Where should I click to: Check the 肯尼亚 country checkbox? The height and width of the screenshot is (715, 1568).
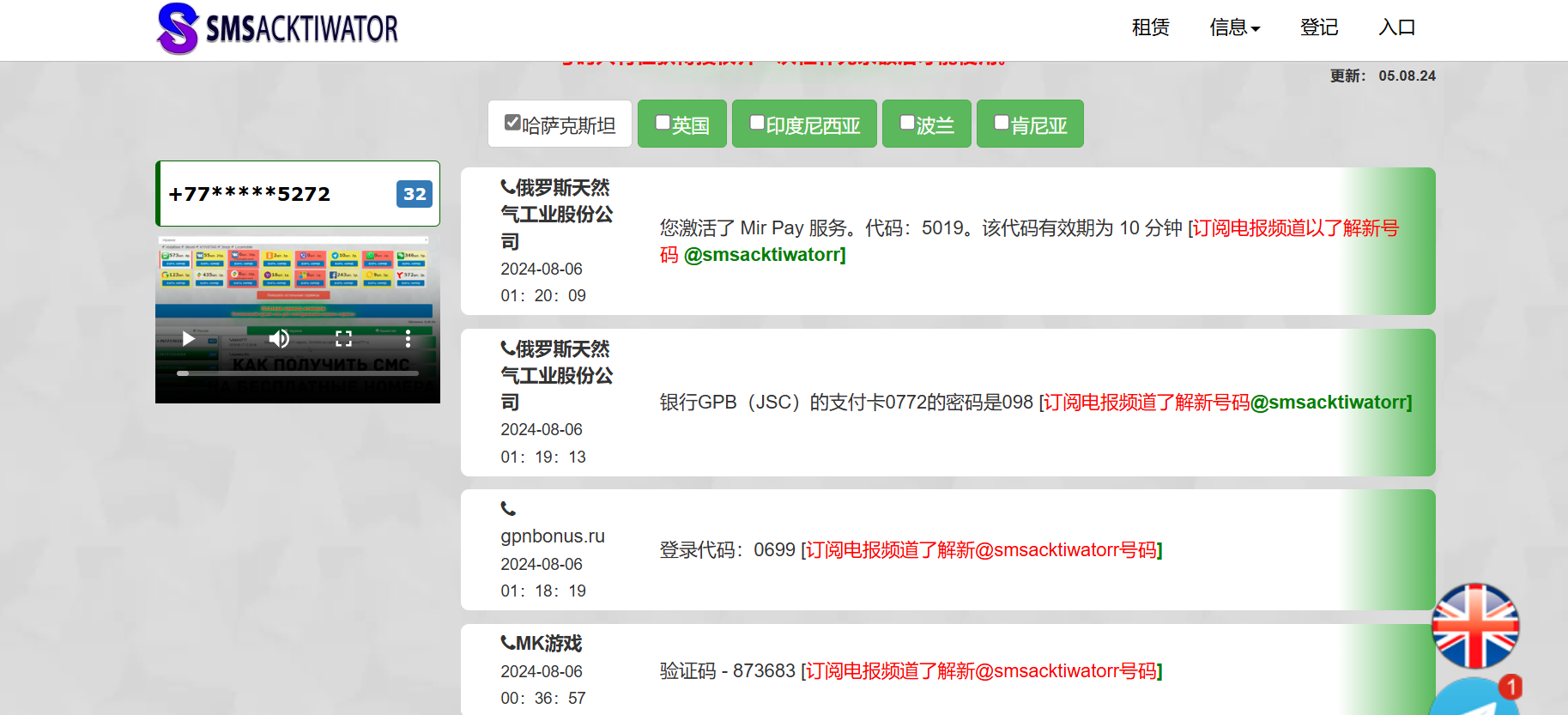tap(1002, 123)
